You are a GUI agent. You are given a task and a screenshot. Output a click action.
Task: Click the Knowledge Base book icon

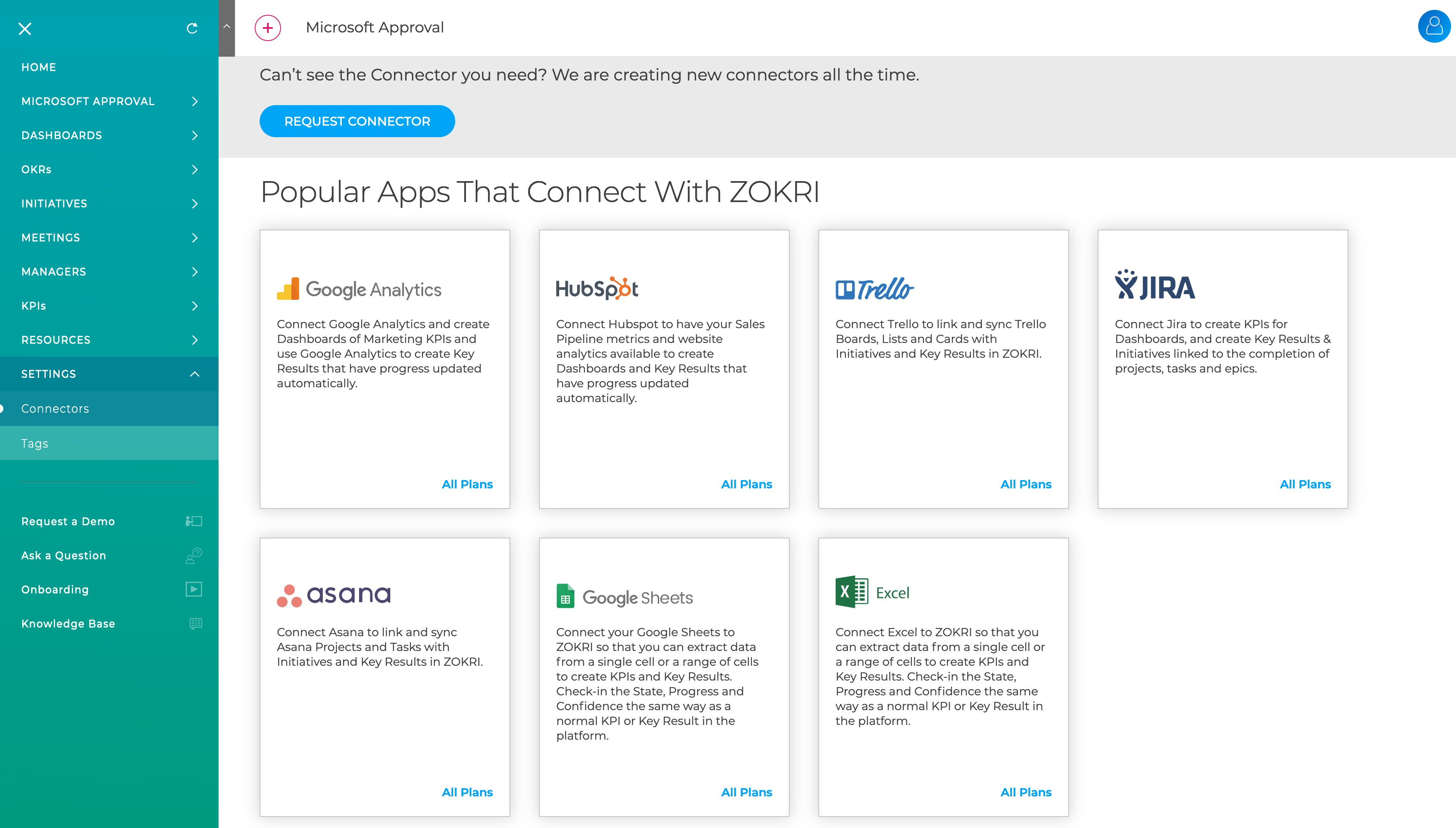pyautogui.click(x=196, y=623)
